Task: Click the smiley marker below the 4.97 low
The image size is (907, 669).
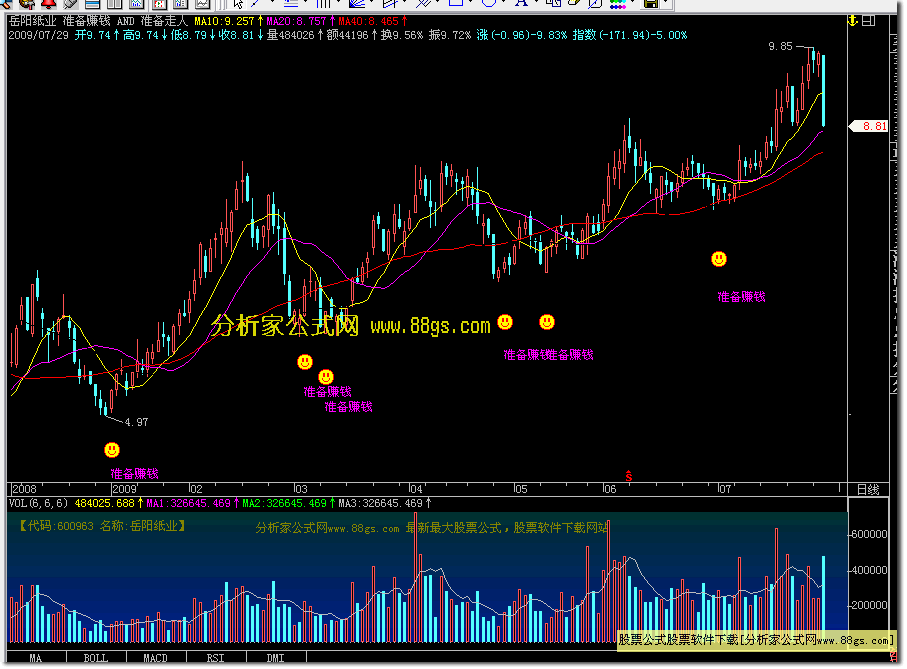Action: [x=112, y=450]
